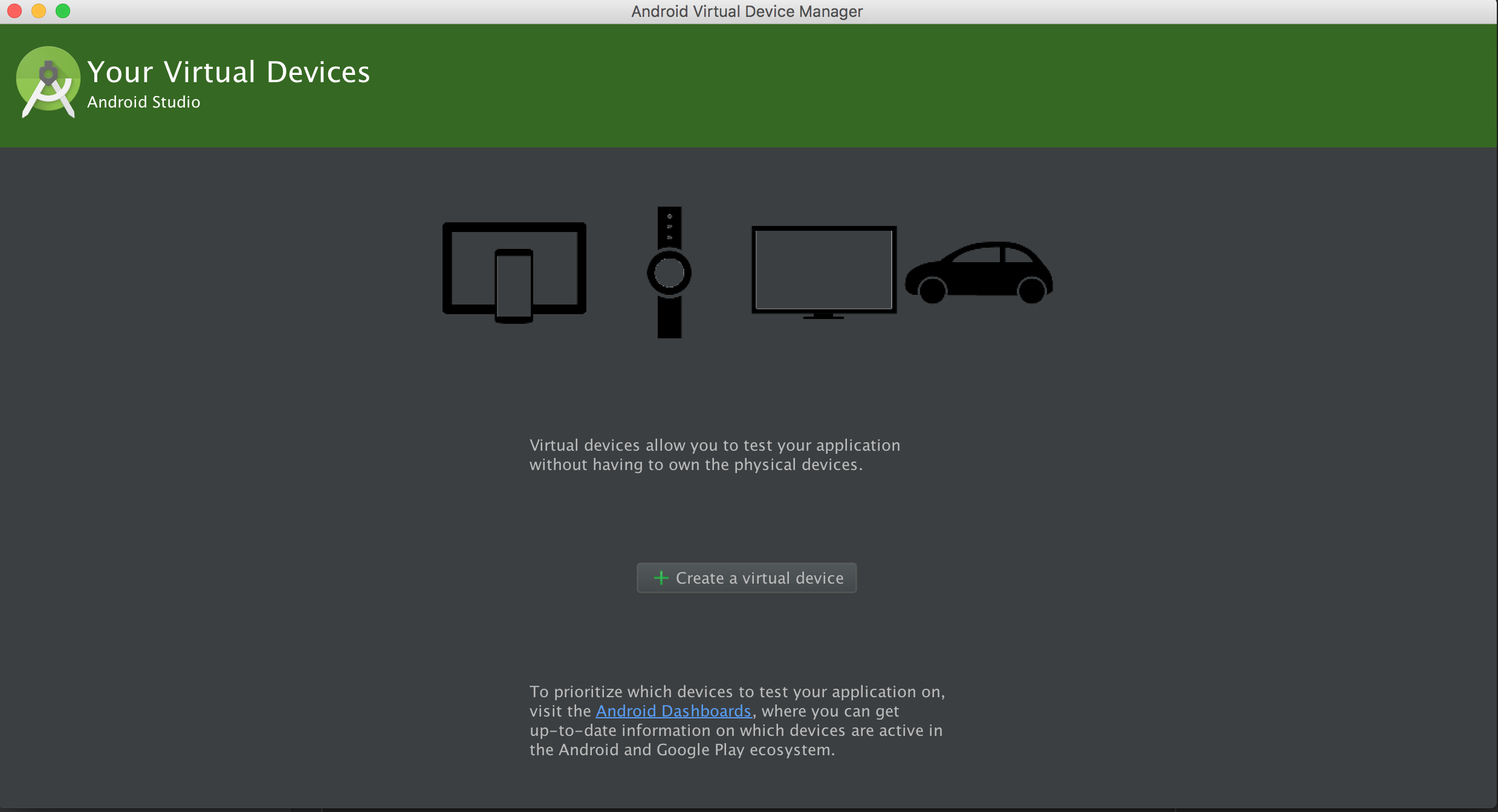Click the Automotive car icon

coord(979,272)
